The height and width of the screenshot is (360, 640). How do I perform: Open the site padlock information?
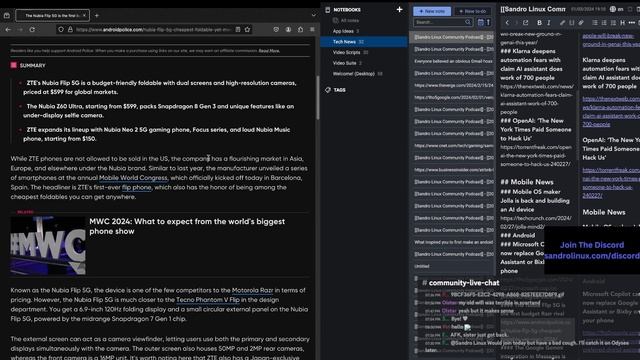point(70,29)
